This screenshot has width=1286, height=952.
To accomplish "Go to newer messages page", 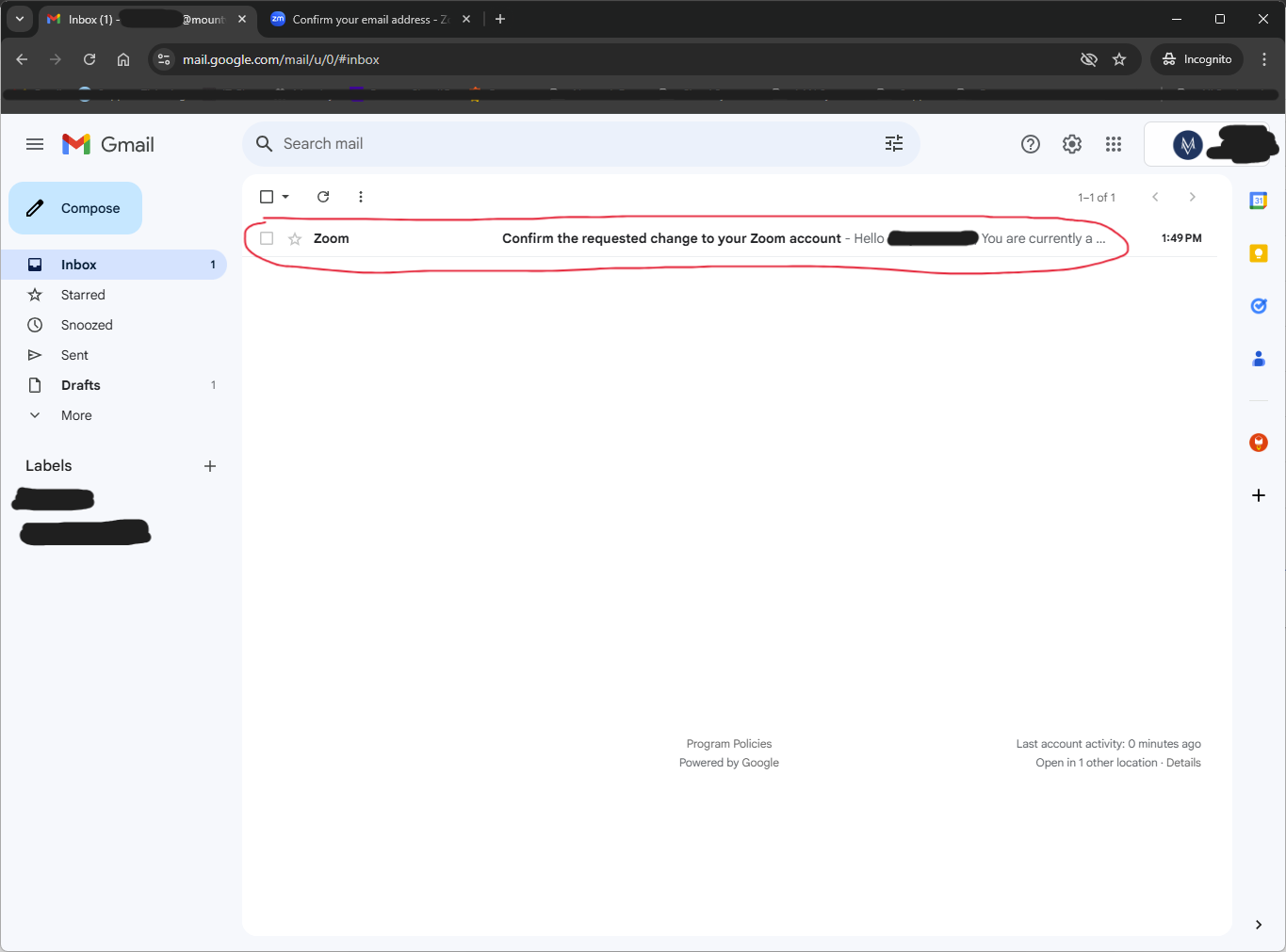I will [x=1155, y=197].
